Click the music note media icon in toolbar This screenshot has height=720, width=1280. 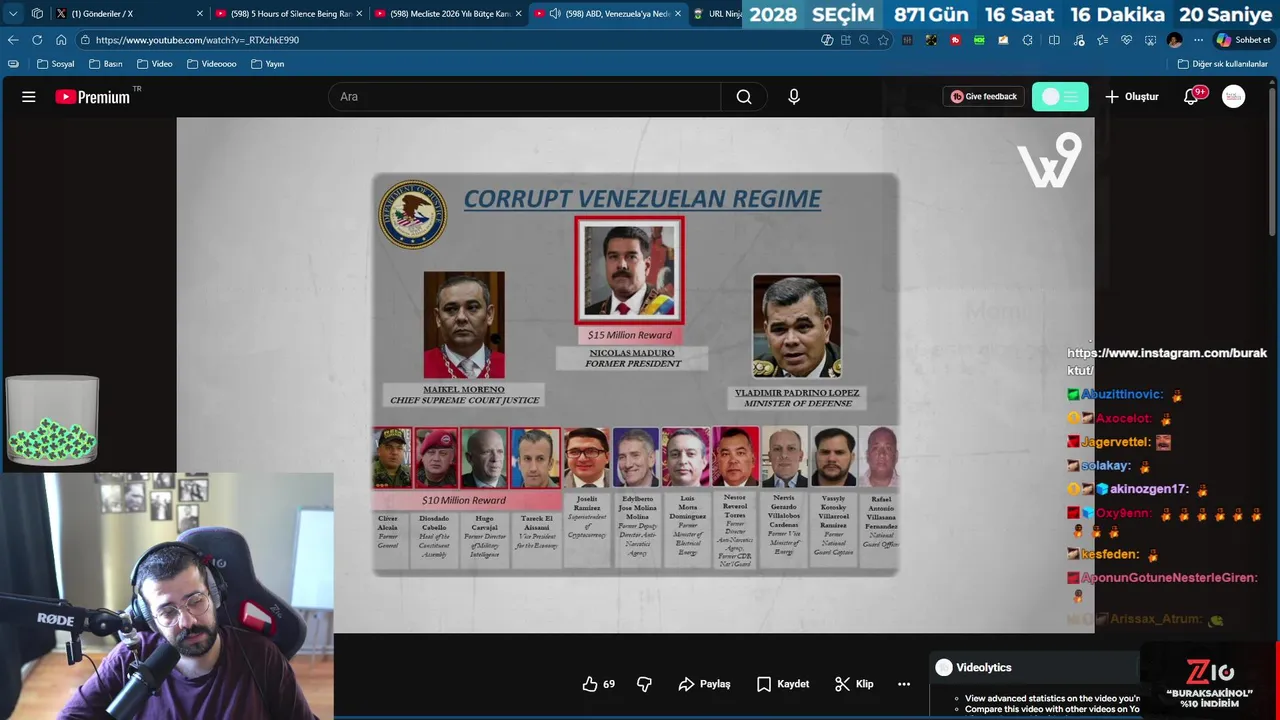pyautogui.click(x=1078, y=40)
